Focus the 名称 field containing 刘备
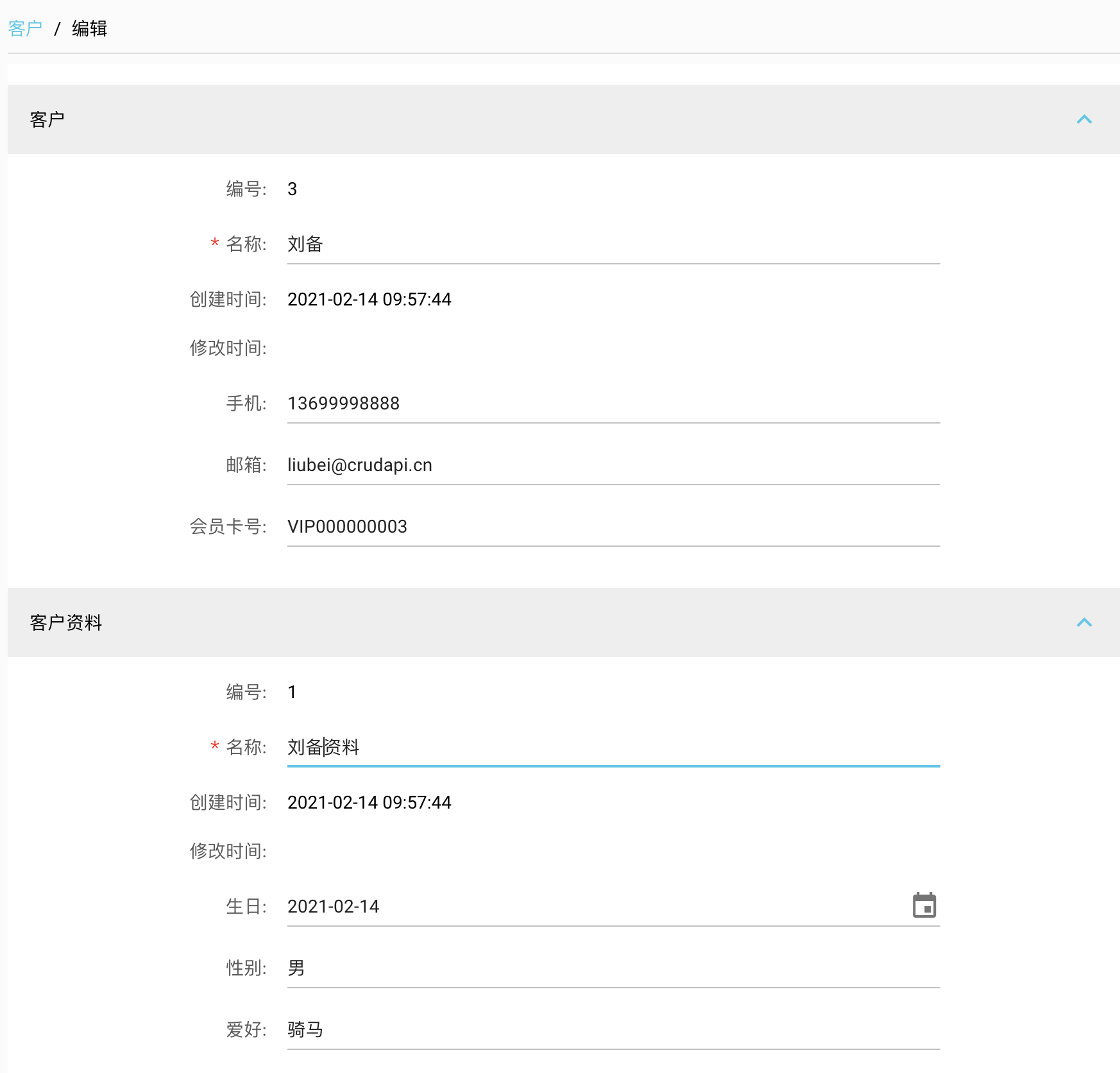 coord(613,245)
